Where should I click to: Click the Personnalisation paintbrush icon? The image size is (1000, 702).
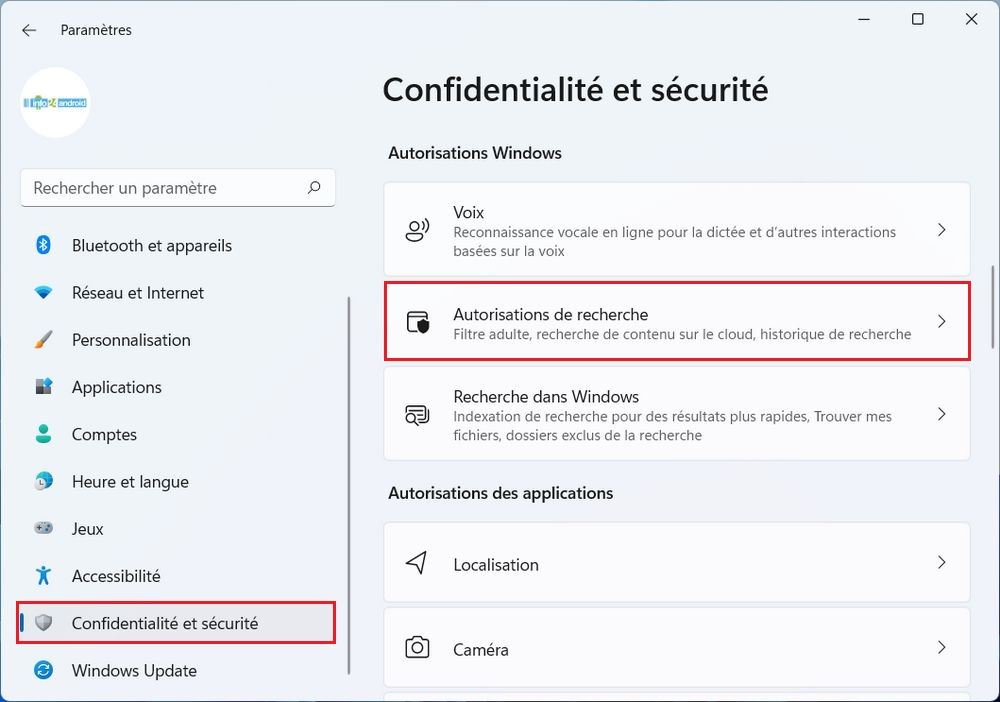pyautogui.click(x=43, y=340)
